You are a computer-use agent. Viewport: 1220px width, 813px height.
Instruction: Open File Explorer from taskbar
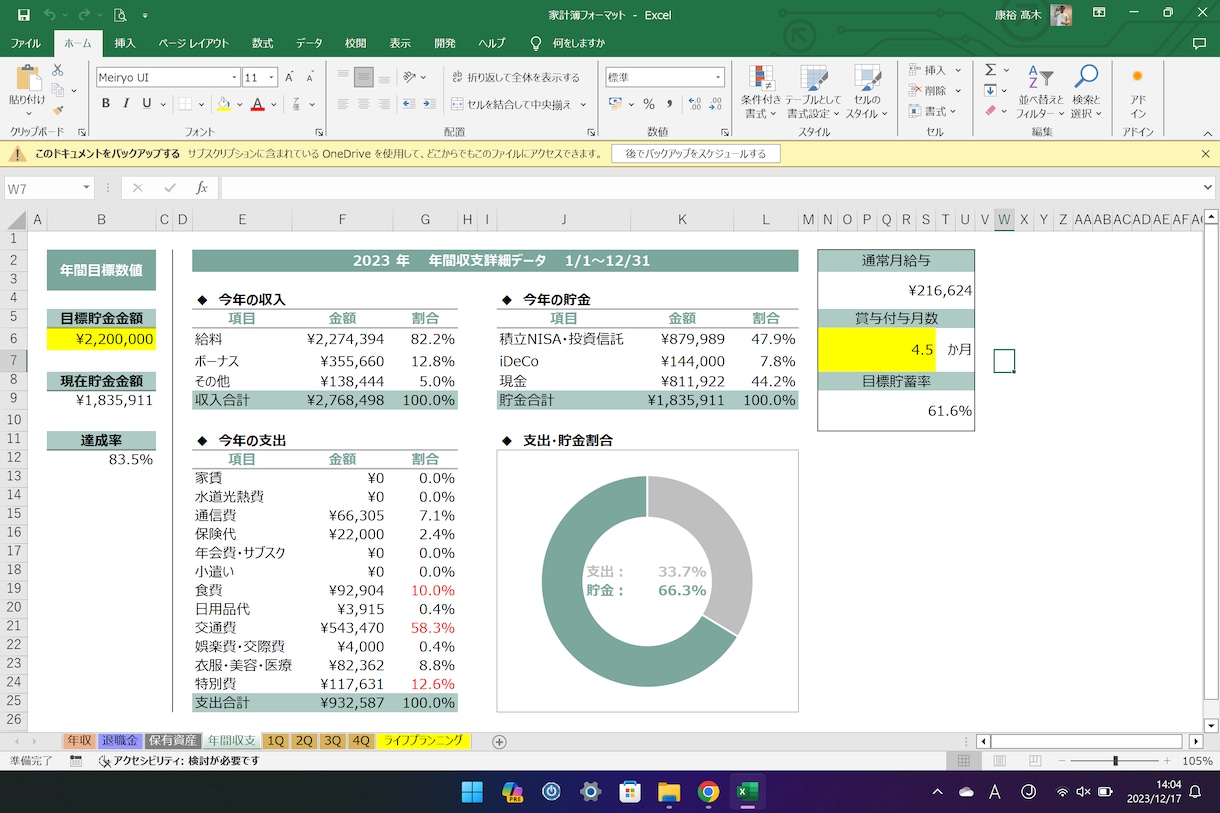(669, 792)
